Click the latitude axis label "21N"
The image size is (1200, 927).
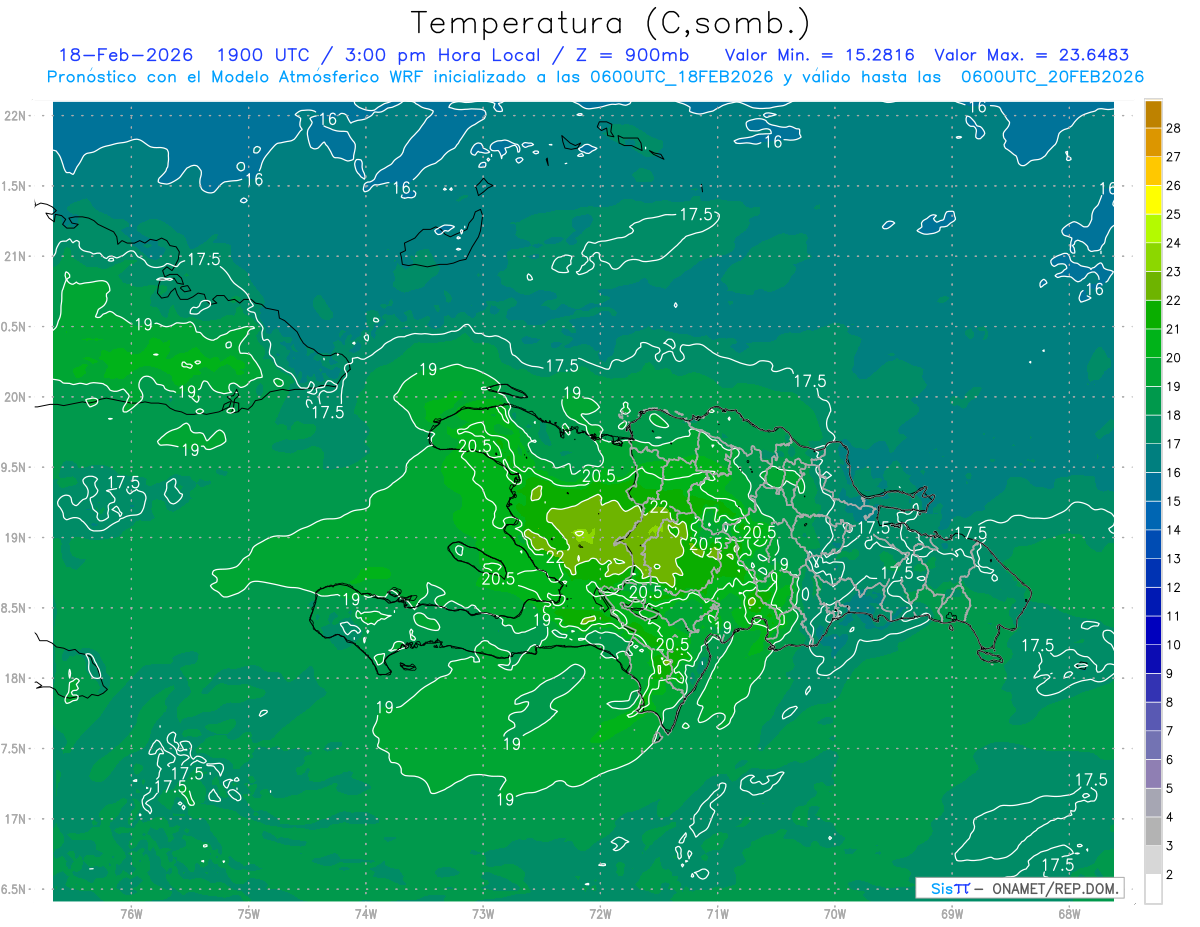click(17, 256)
